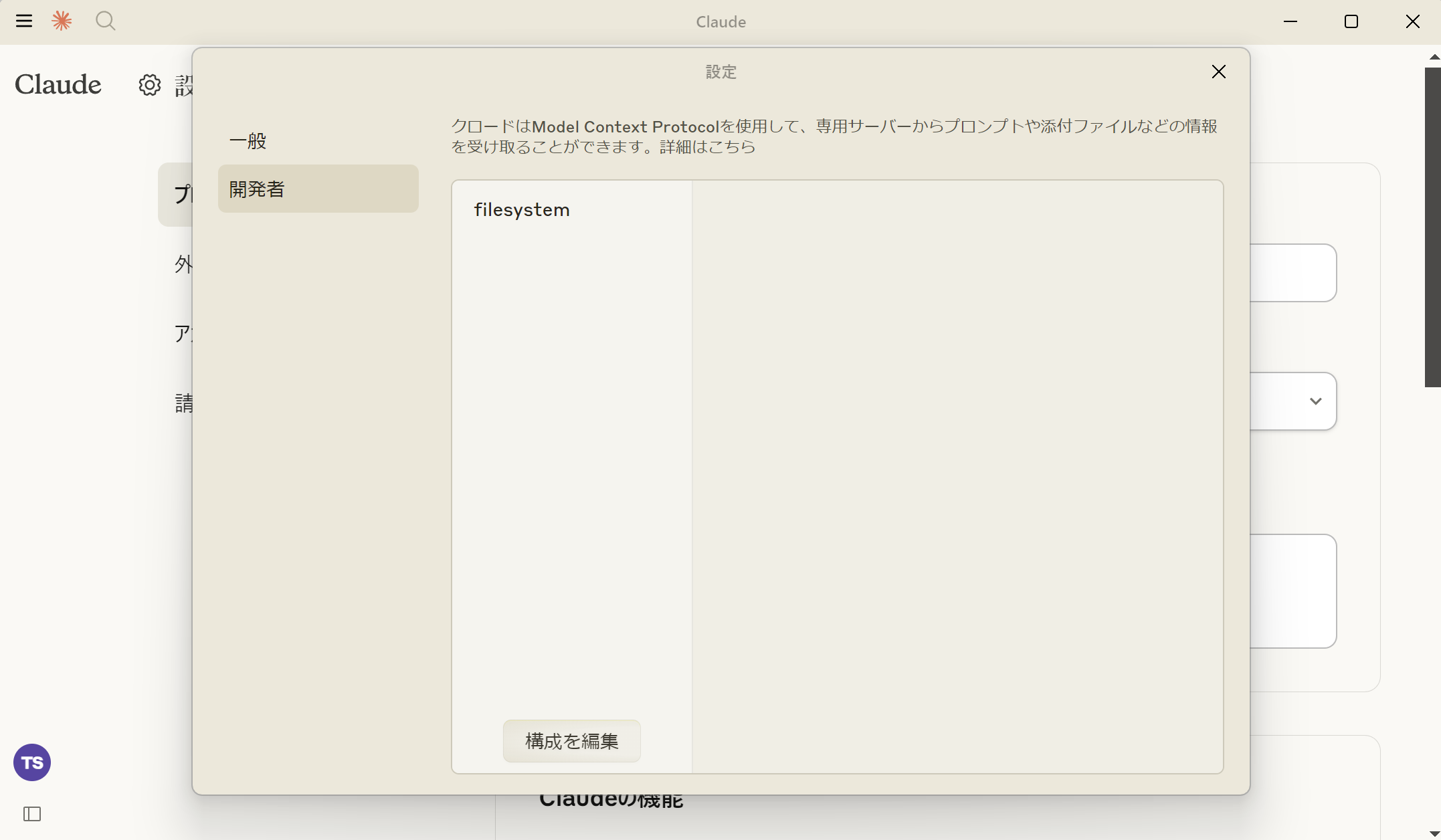1441x840 pixels.
Task: Expand the dropdown chevron behind dialog
Action: [x=1315, y=401]
